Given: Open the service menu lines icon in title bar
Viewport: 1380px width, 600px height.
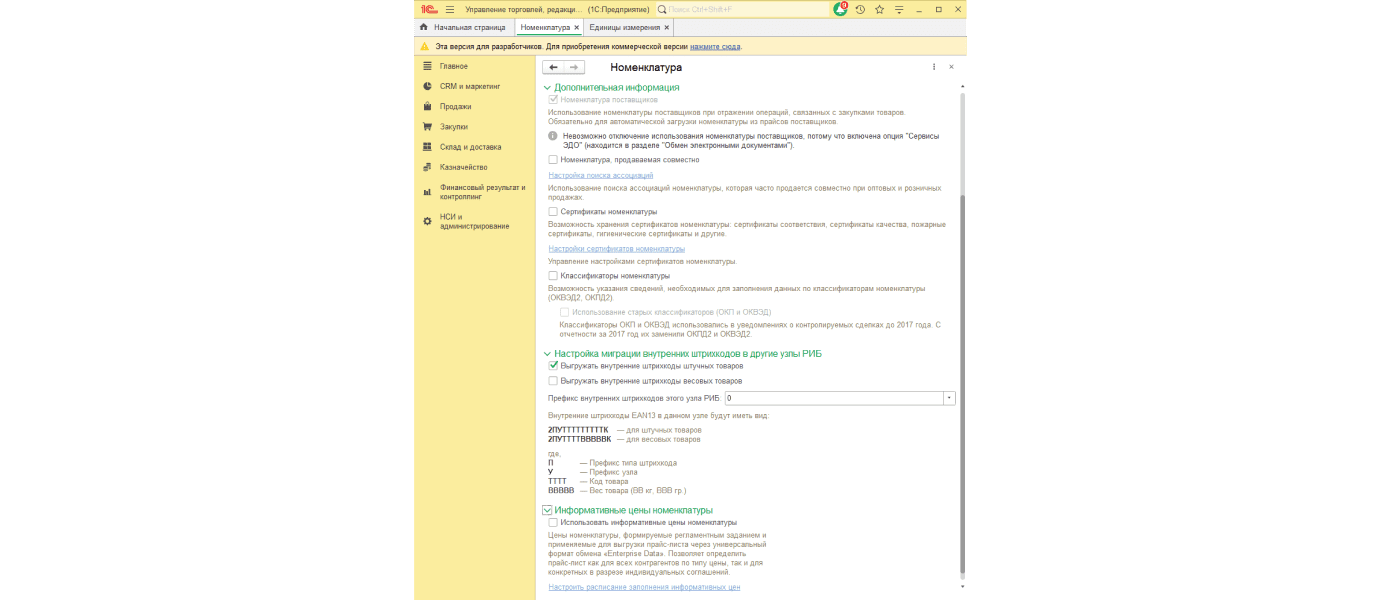Looking at the screenshot, I should [899, 9].
